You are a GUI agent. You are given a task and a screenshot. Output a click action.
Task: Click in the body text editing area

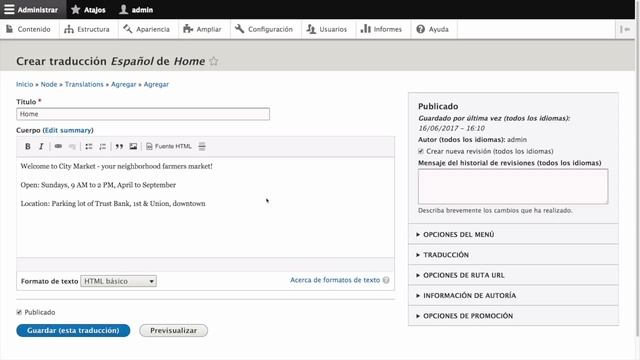pos(205,207)
